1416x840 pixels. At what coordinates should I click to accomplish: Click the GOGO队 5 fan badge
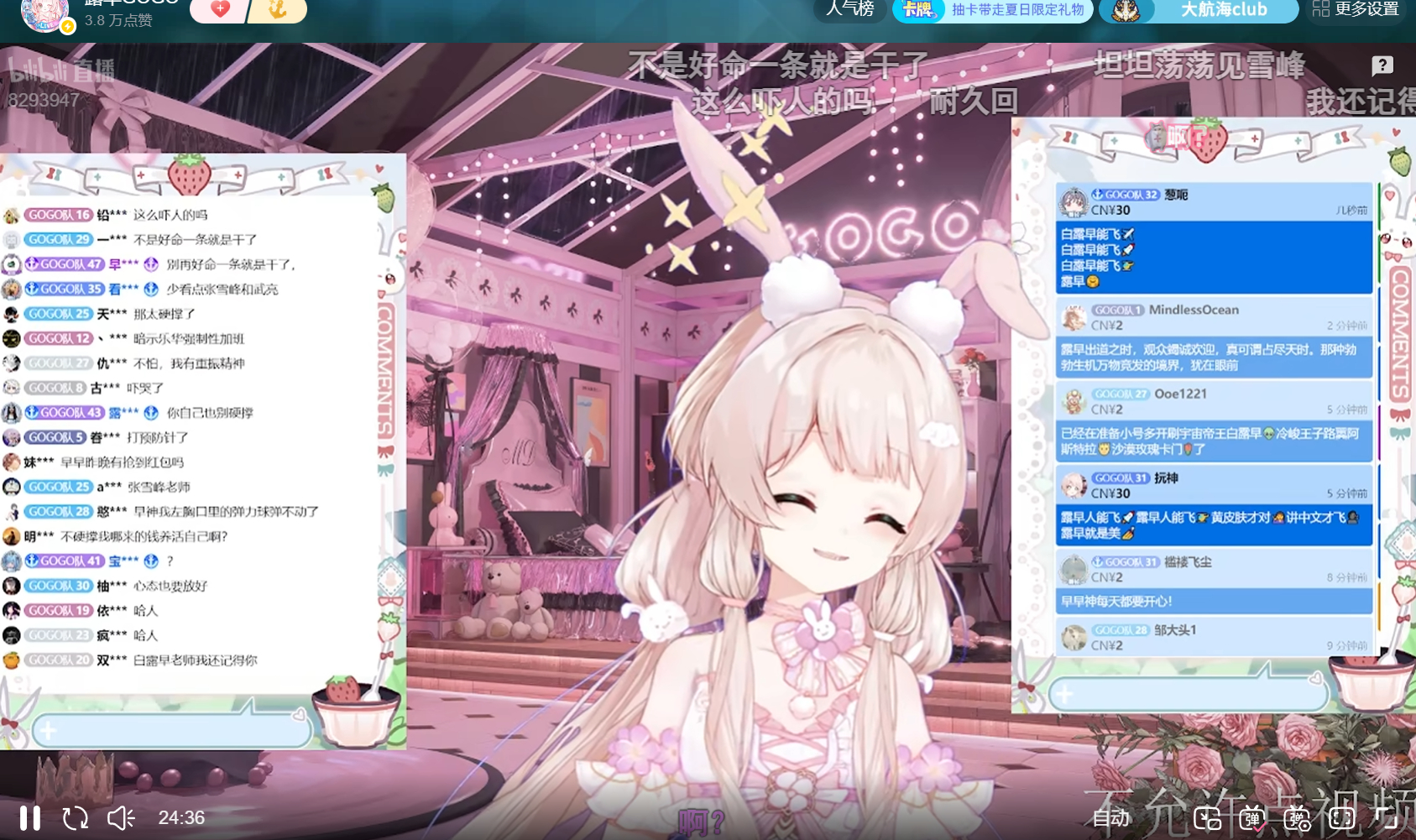tap(55, 437)
